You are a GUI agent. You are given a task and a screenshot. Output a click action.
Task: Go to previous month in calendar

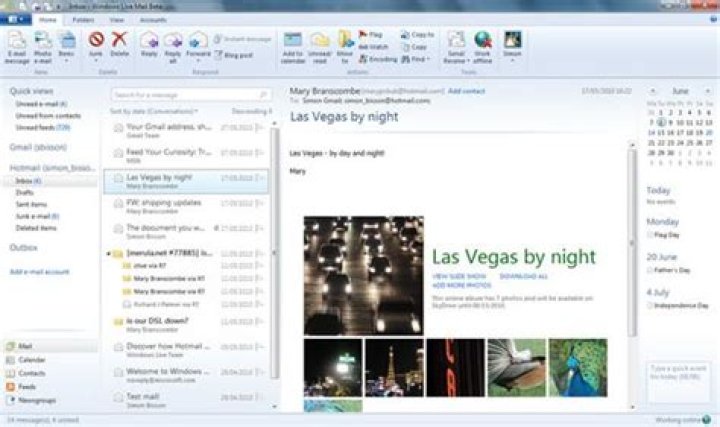[x=652, y=91]
